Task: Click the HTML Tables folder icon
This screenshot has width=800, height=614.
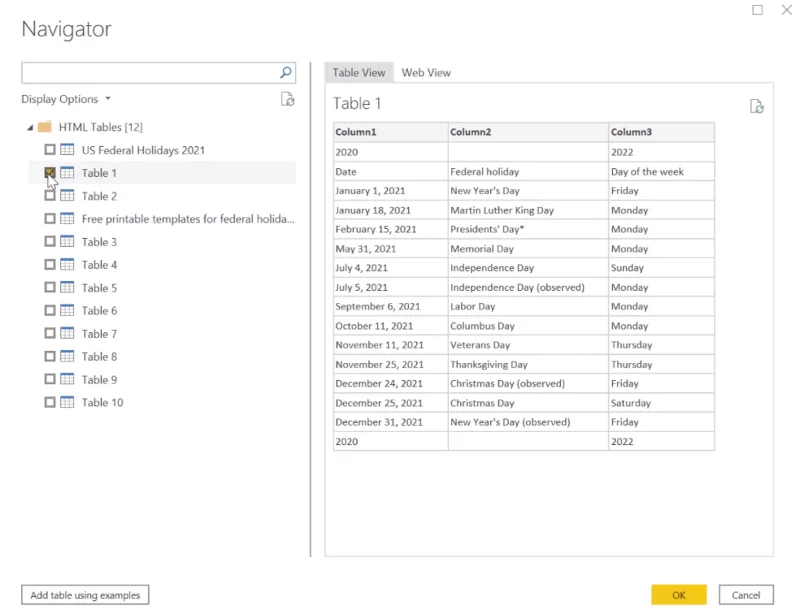Action: [45, 127]
